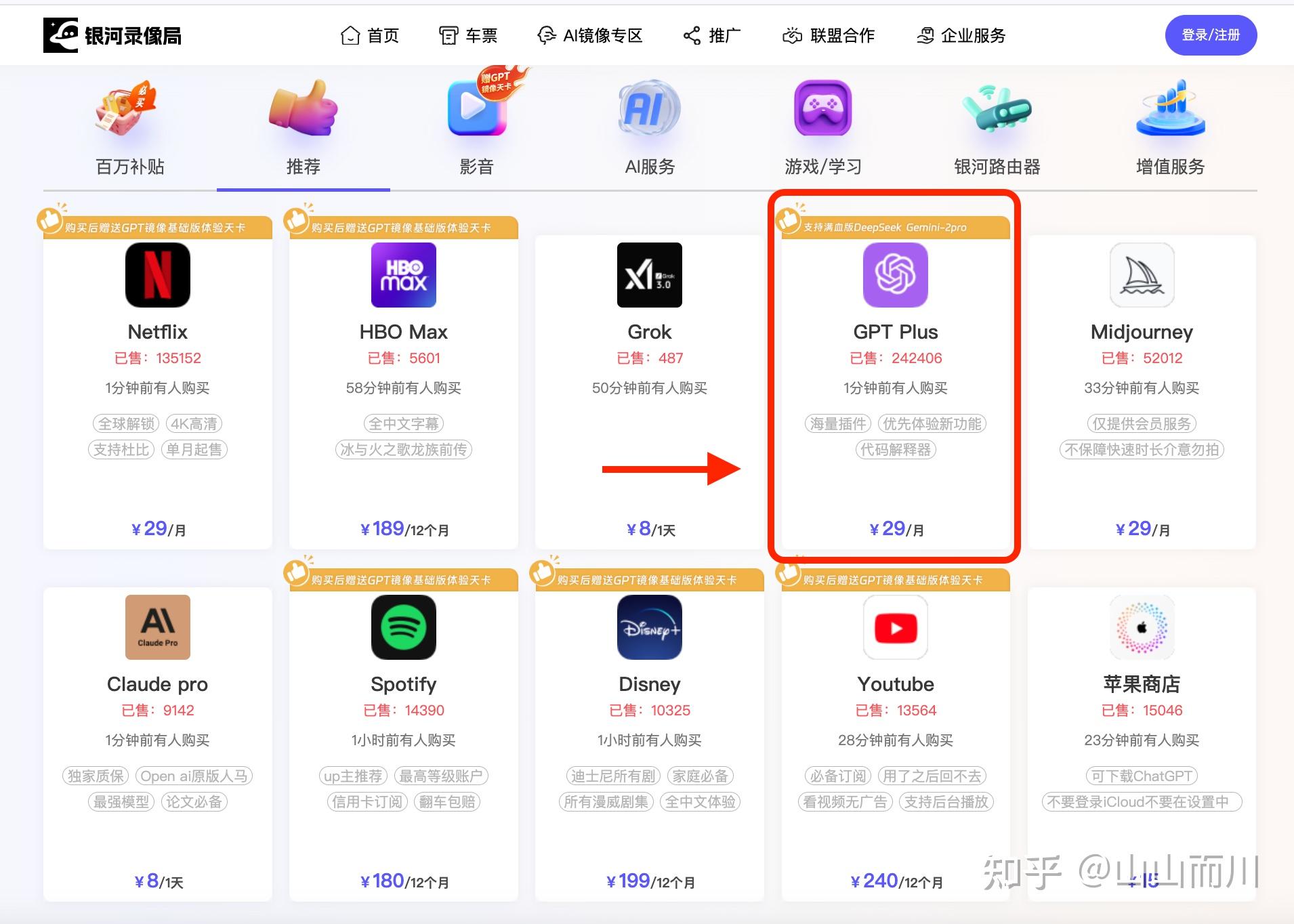Click the 登录/注册 button
The image size is (1294, 924).
(x=1211, y=35)
